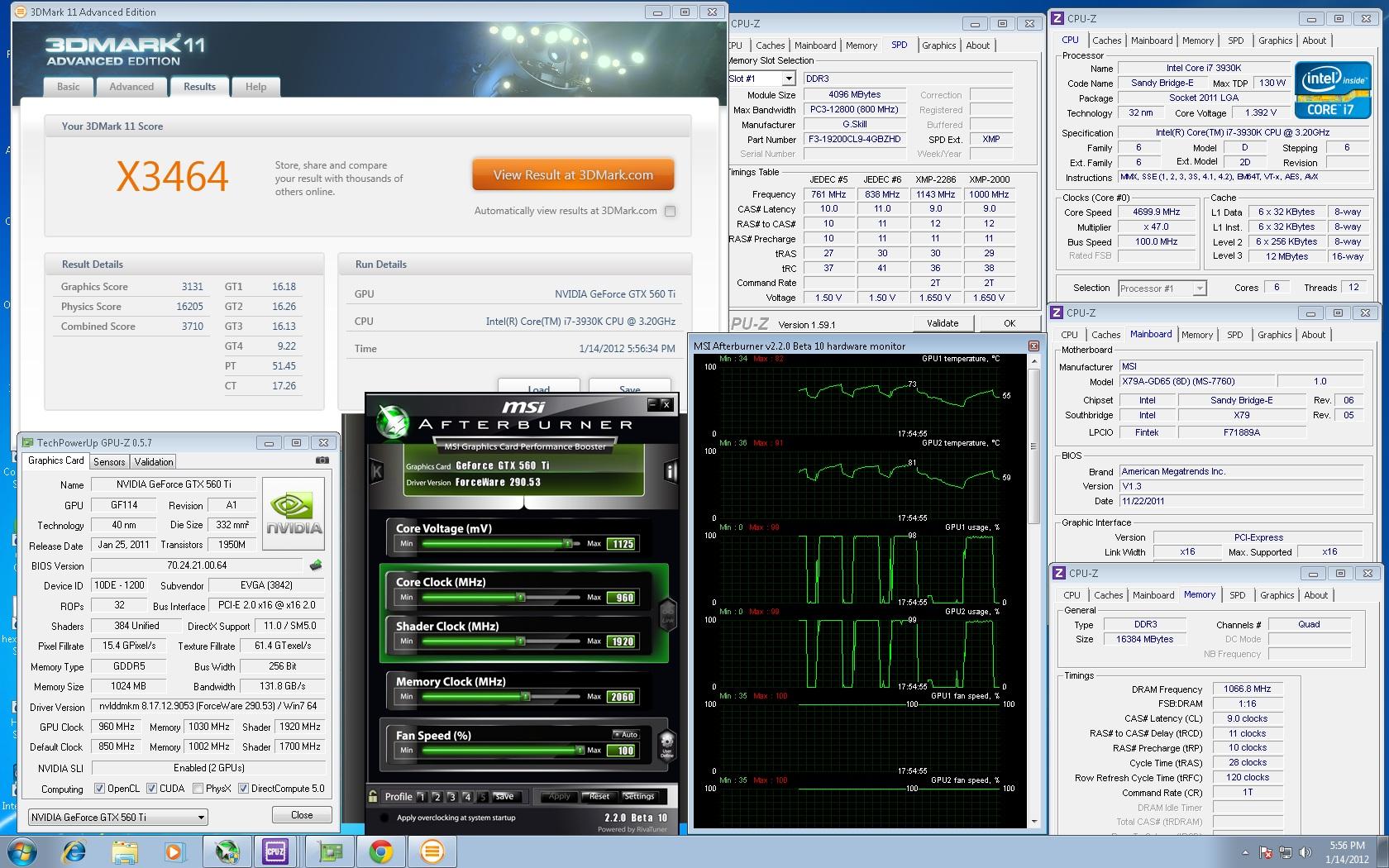
Task: Open Afterburner Settings
Action: 639,797
